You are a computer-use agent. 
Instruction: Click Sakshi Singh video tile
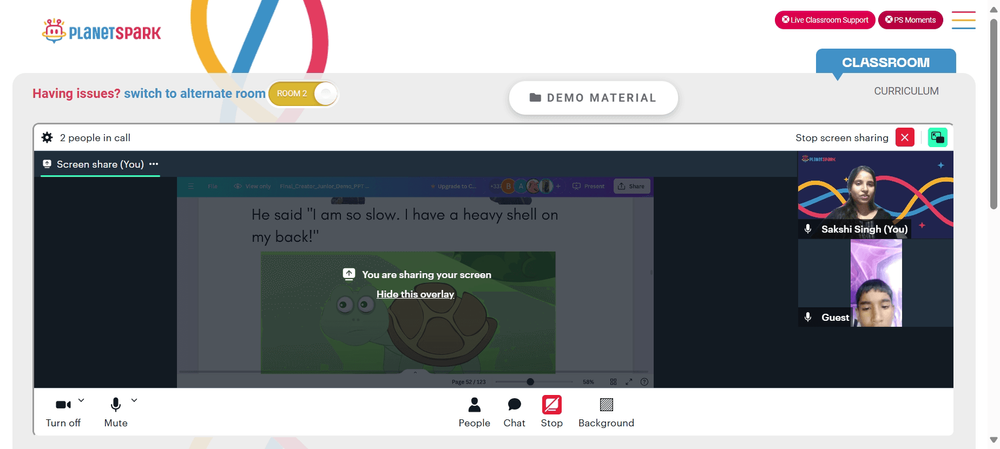875,195
